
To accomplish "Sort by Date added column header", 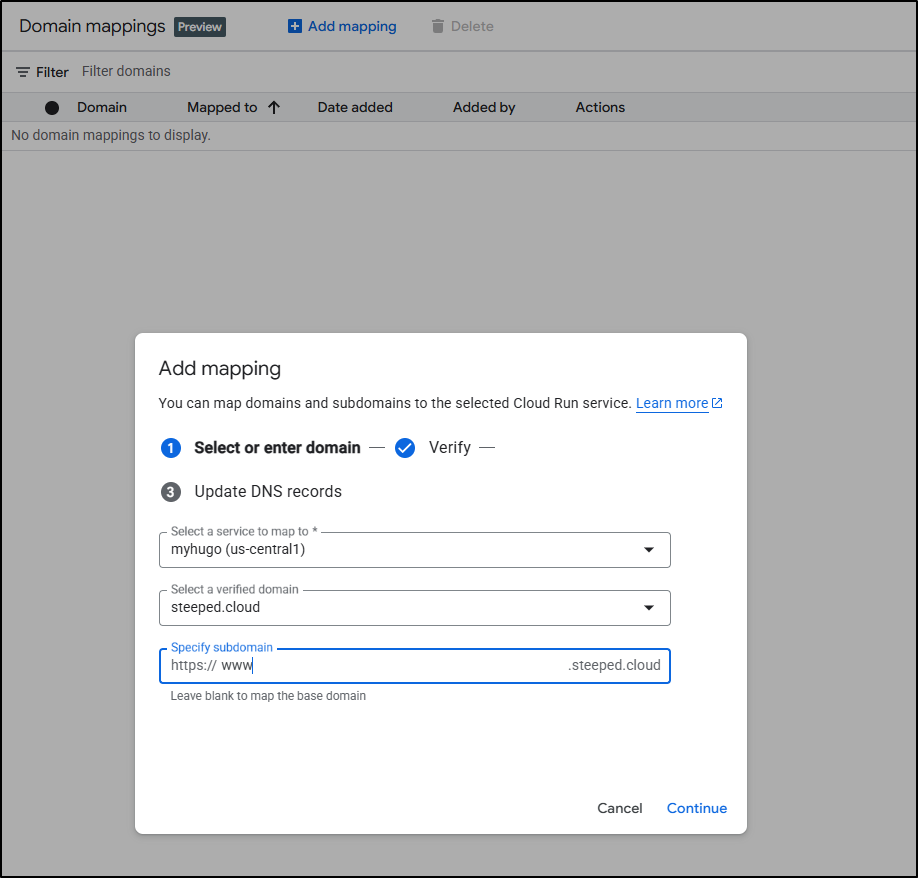I will click(x=355, y=107).
